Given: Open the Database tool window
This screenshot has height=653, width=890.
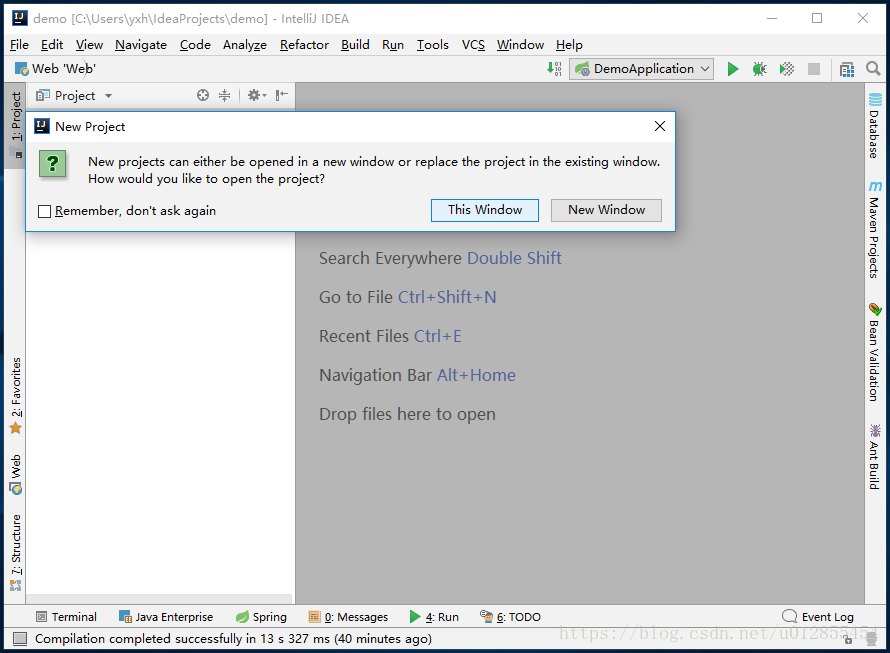Looking at the screenshot, I should click(875, 125).
